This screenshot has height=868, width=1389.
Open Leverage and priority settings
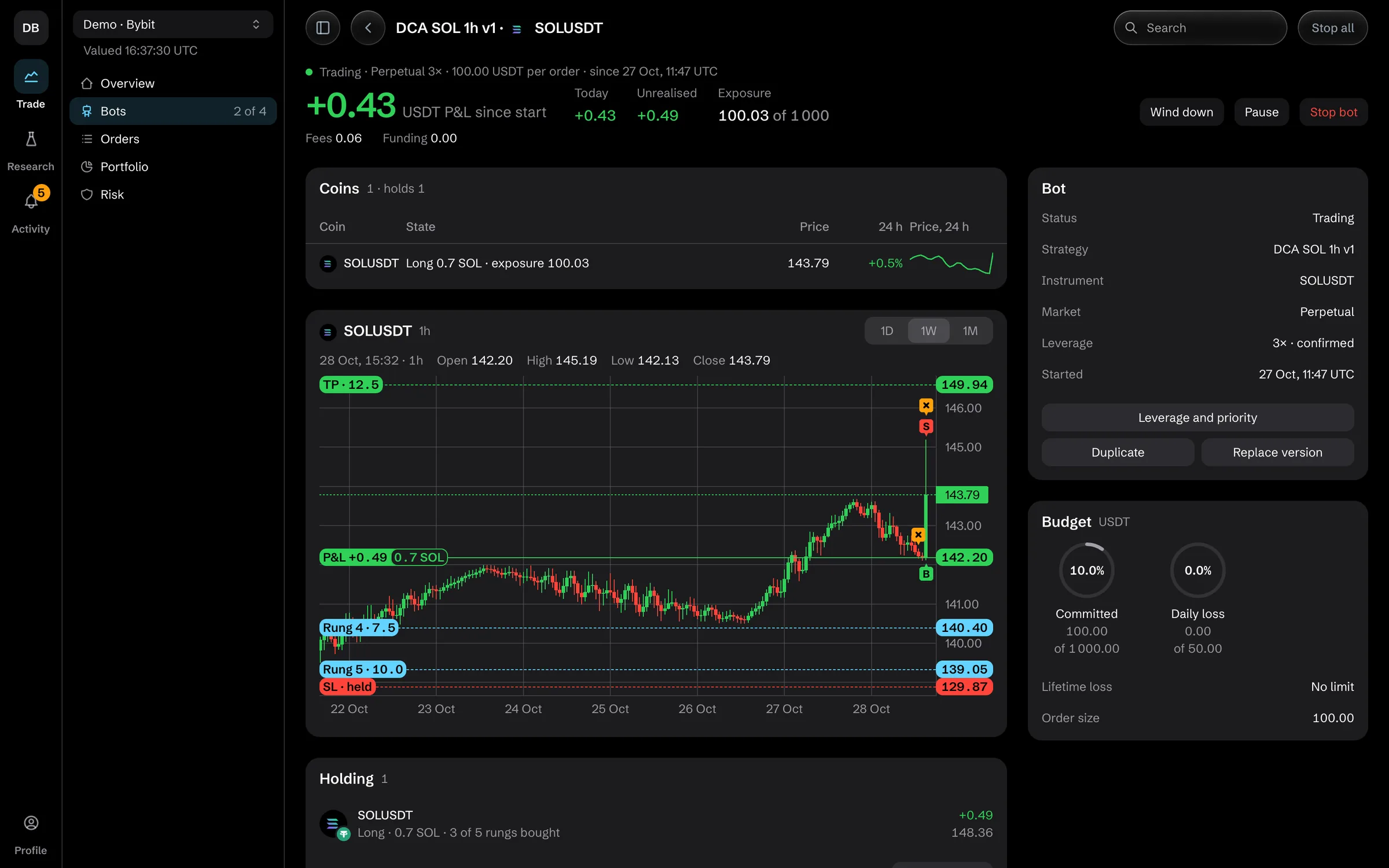coord(1197,418)
